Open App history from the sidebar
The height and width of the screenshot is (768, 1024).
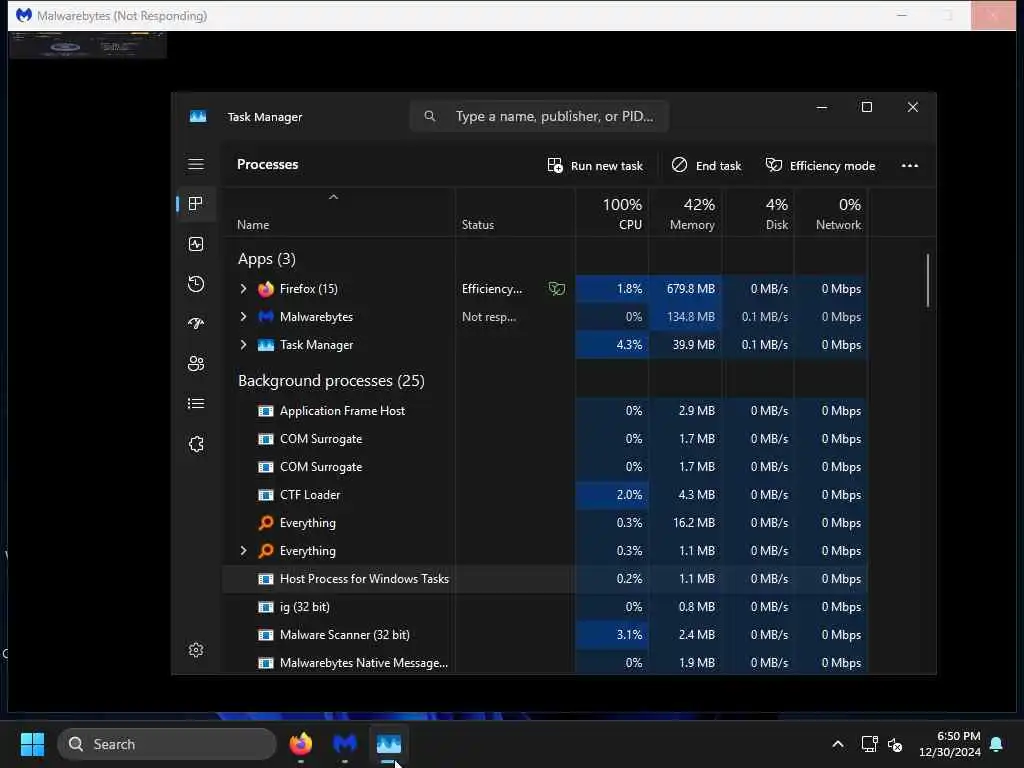pos(196,284)
